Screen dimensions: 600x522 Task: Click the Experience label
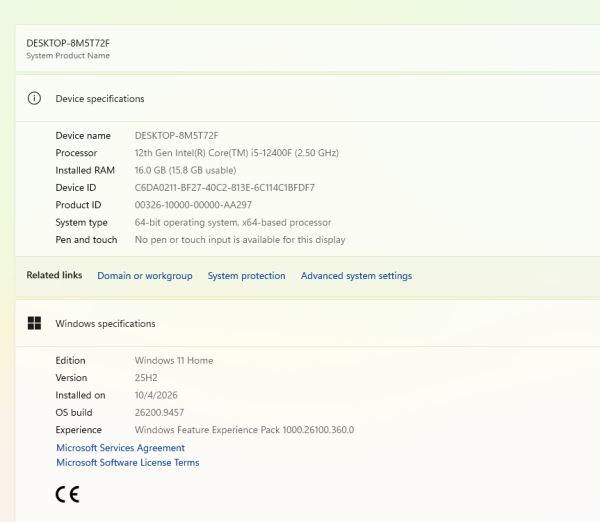point(78,430)
